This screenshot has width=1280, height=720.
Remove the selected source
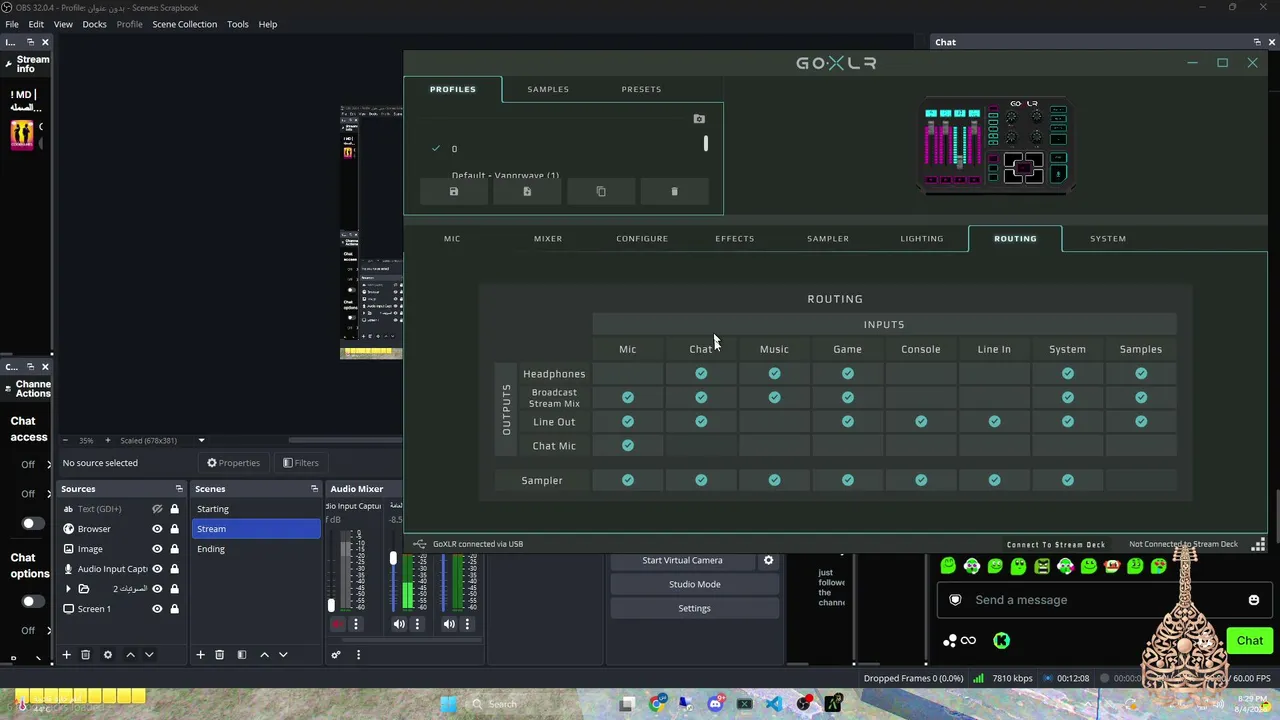coord(85,655)
